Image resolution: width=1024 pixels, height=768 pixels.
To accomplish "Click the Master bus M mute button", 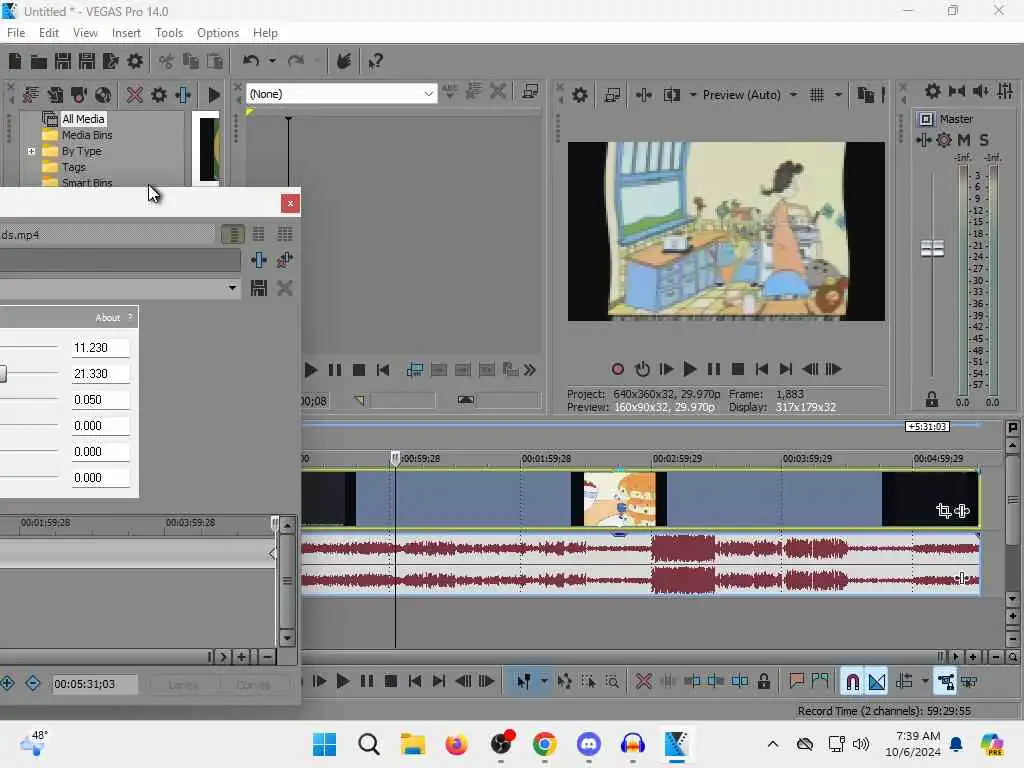I will (x=964, y=140).
